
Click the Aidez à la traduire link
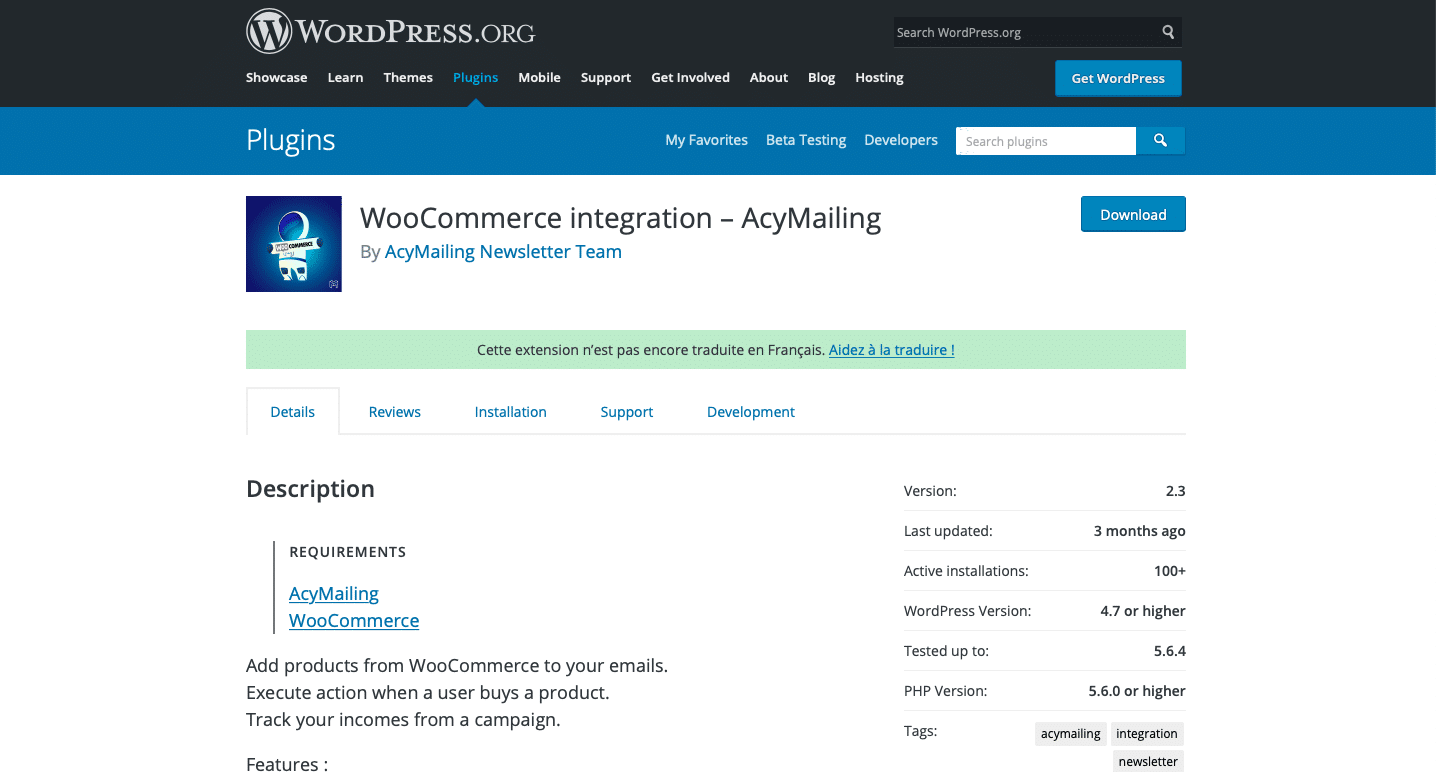892,350
